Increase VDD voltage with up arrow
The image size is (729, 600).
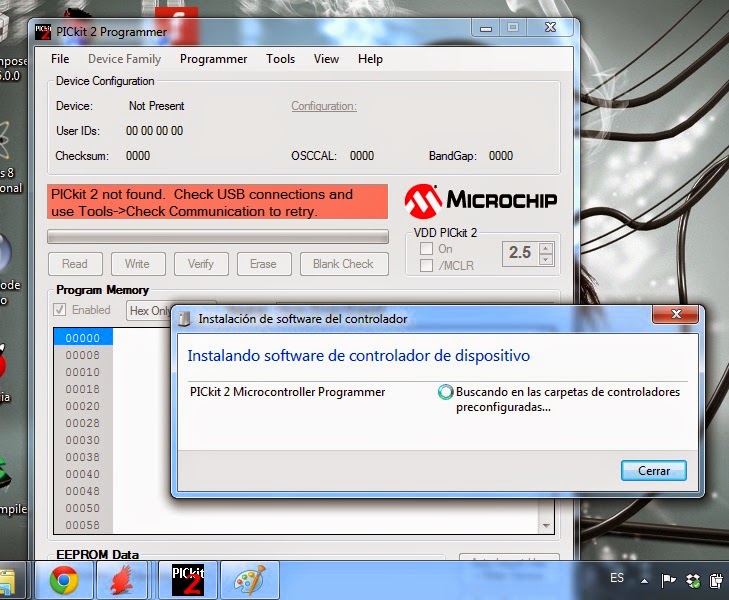click(546, 248)
